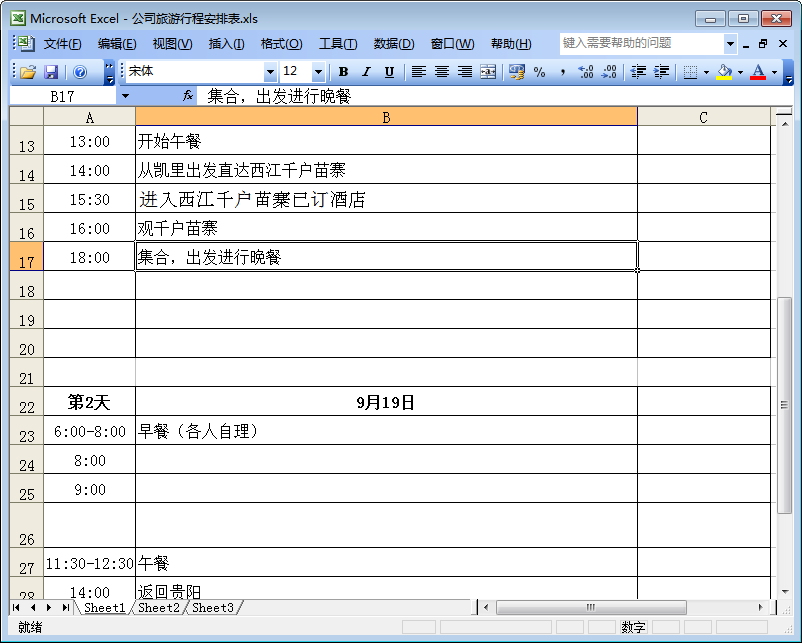This screenshot has width=802, height=643.
Task: Align text left
Action: (x=418, y=72)
